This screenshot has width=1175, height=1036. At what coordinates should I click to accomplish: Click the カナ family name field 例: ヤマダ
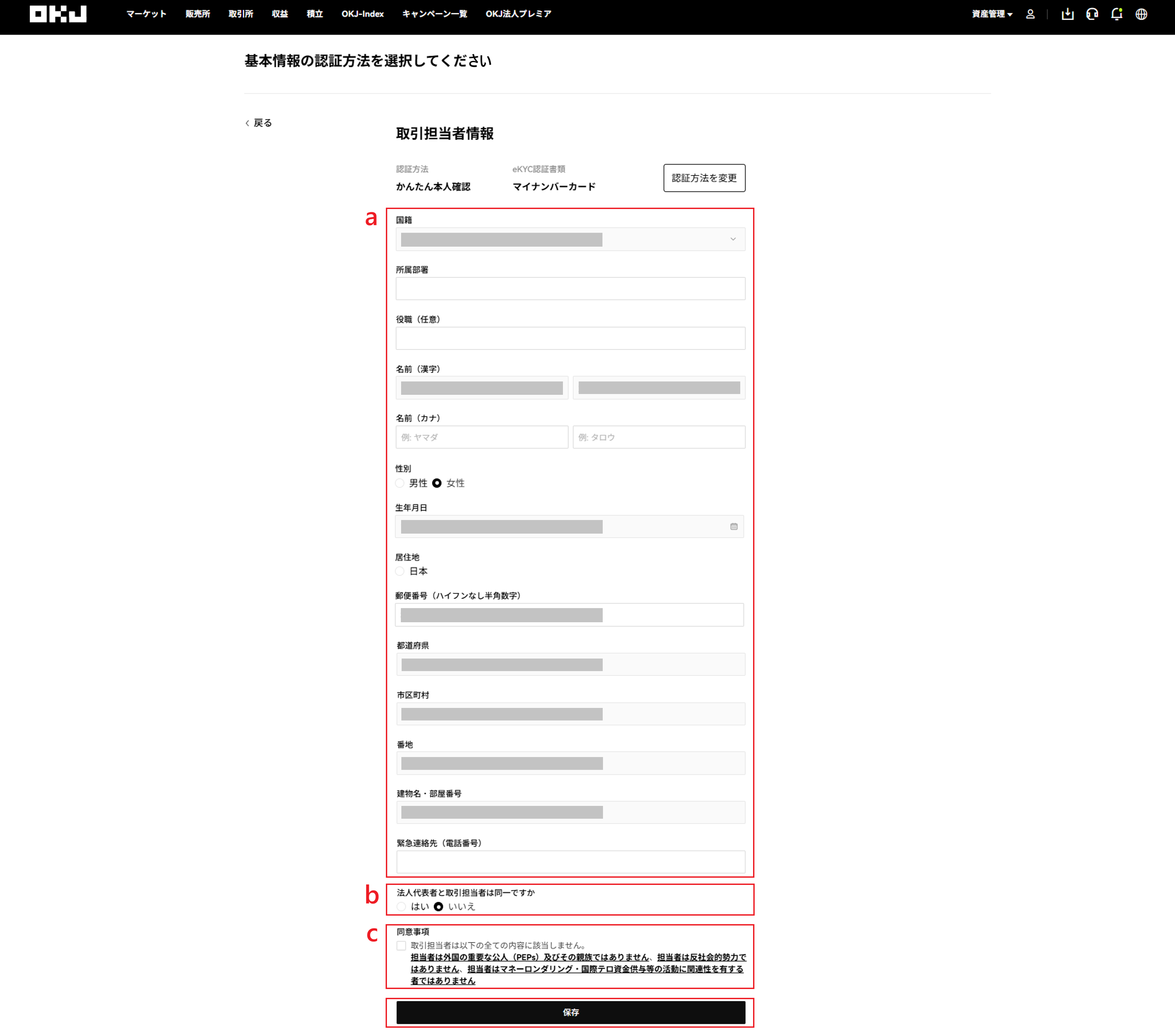pos(482,437)
